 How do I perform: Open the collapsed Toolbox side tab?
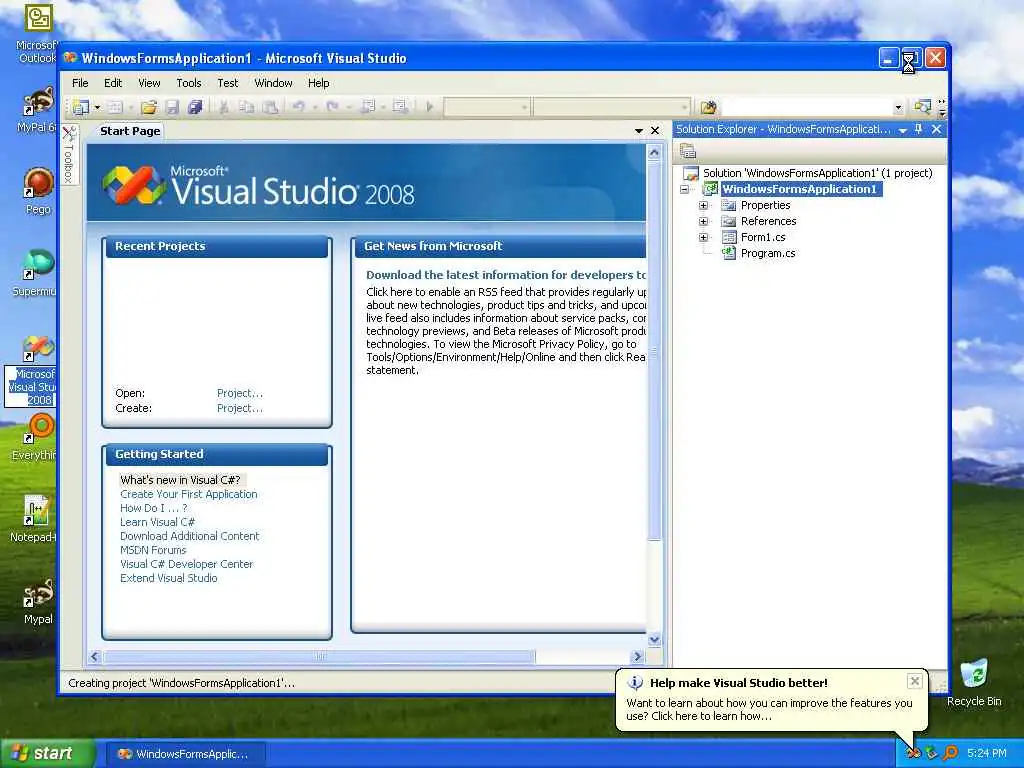point(69,155)
